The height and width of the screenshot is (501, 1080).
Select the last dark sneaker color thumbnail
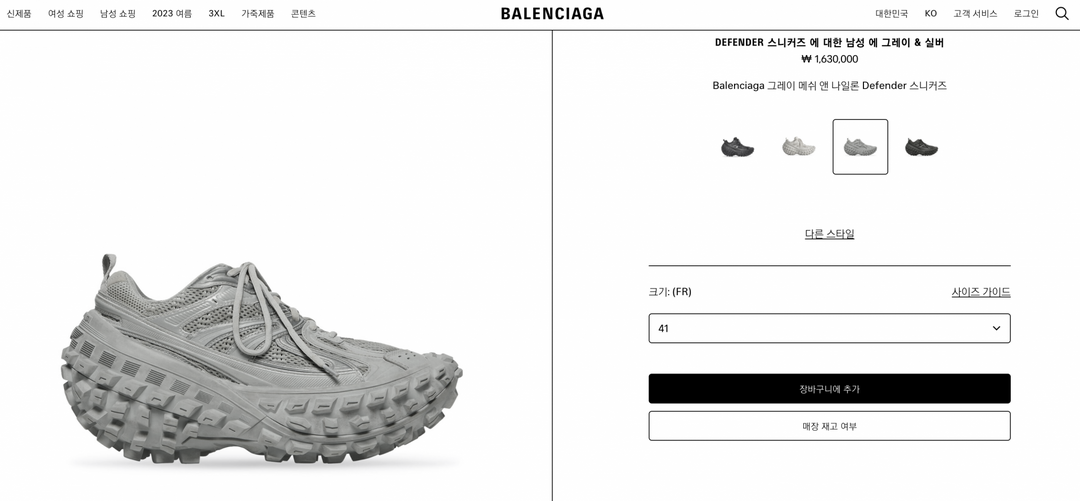(x=922, y=147)
